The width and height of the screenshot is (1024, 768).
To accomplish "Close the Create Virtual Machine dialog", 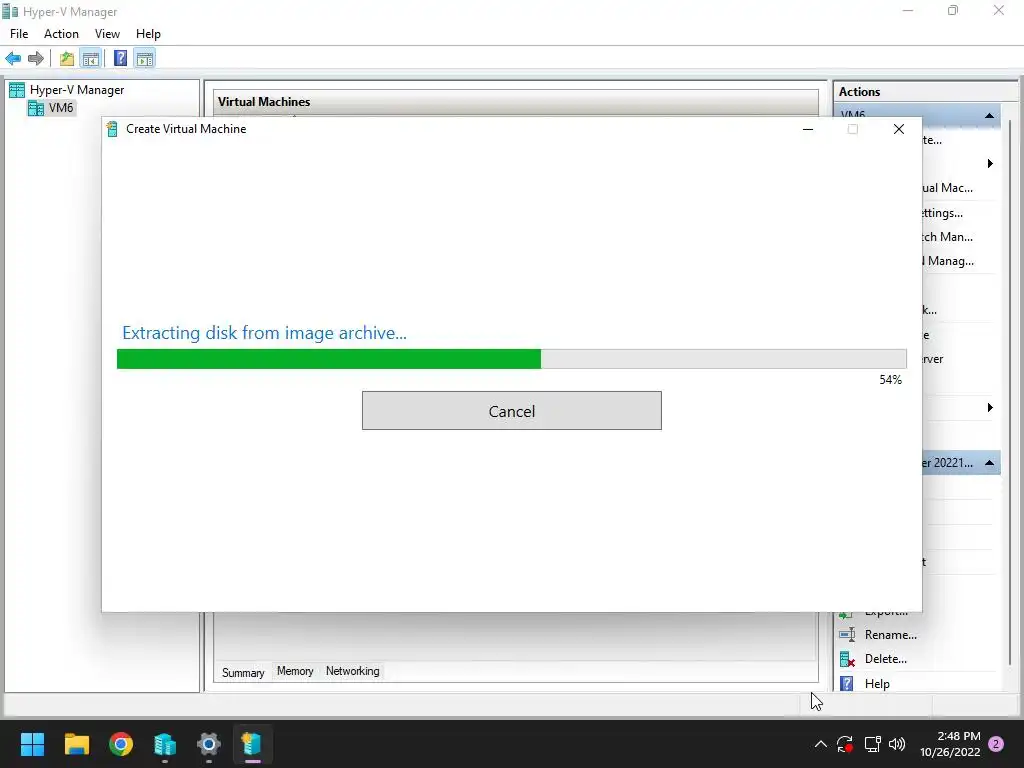I will click(899, 129).
